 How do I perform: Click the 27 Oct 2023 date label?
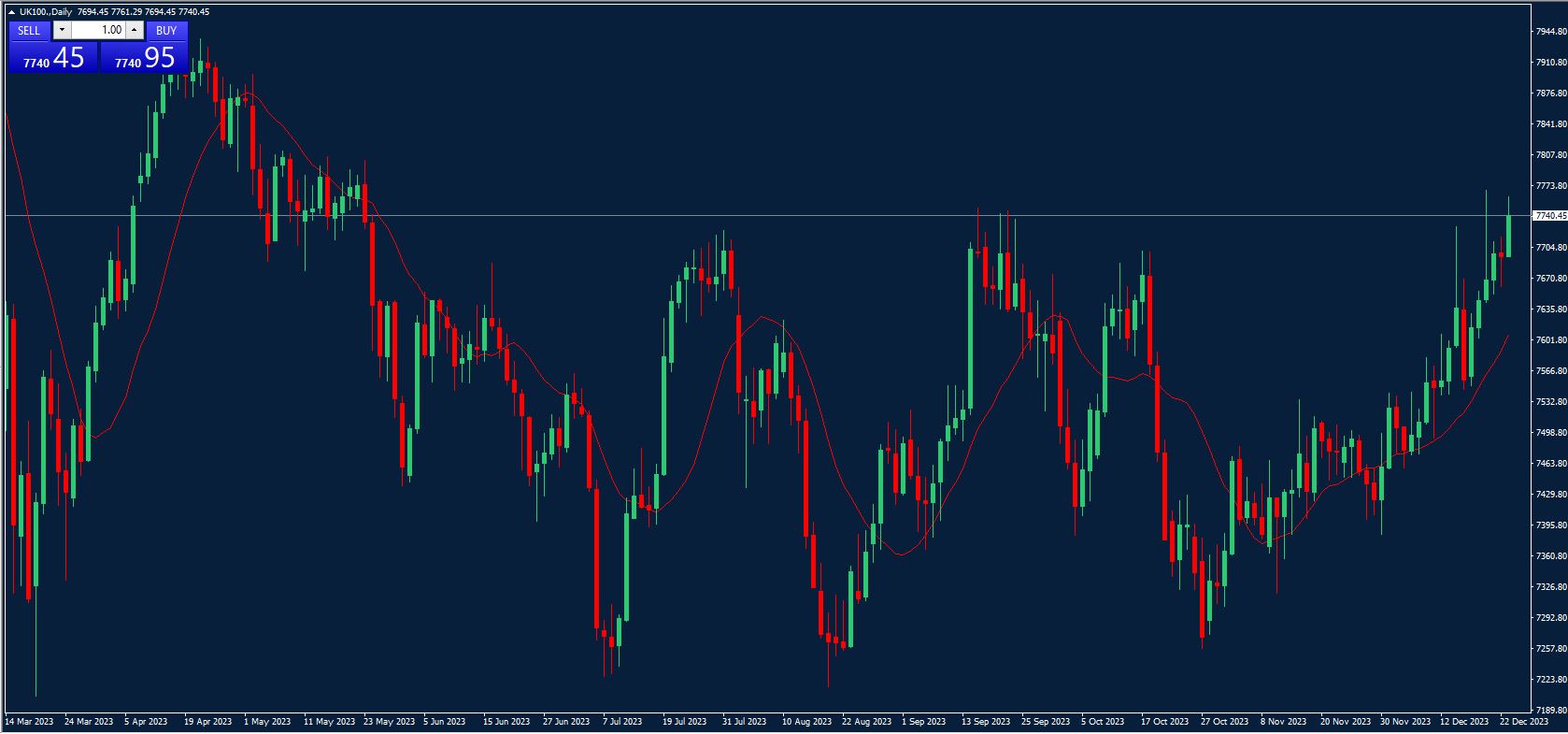[x=1225, y=722]
